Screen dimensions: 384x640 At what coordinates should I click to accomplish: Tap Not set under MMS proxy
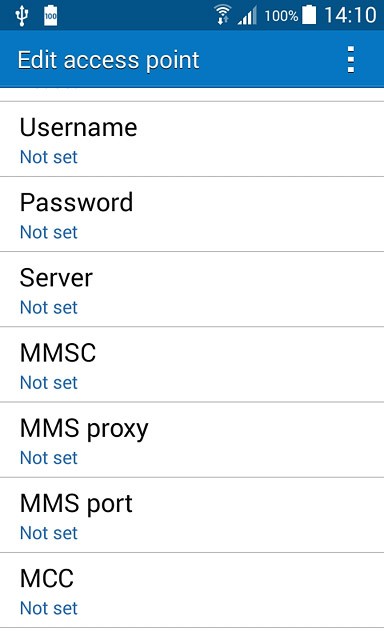click(x=49, y=458)
